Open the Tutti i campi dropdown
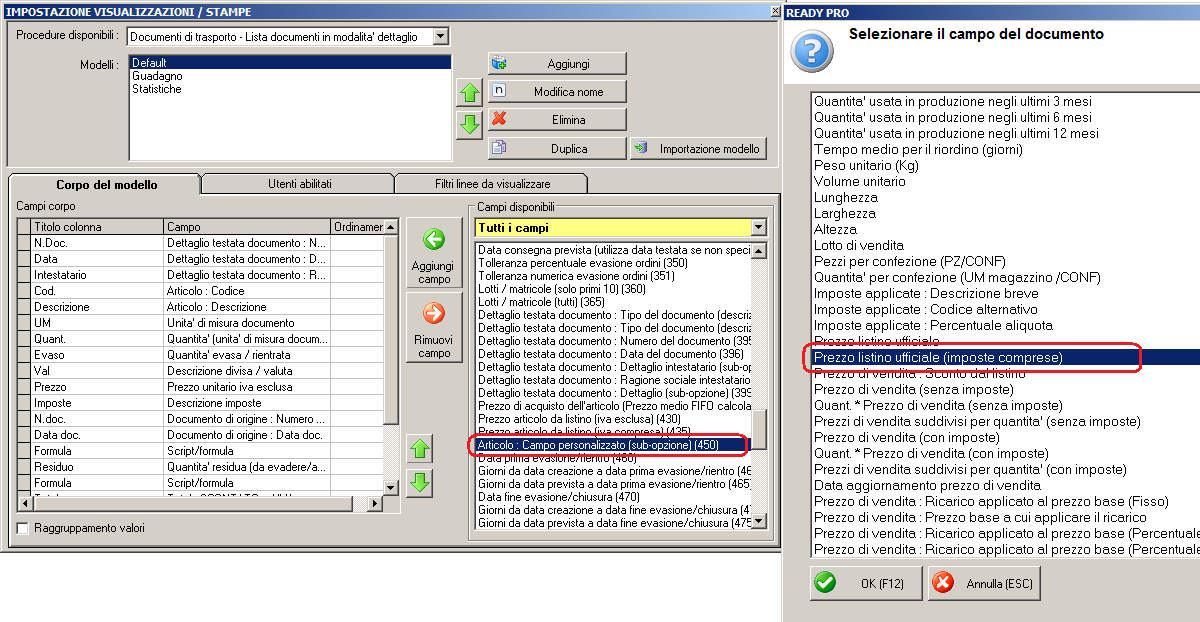 point(758,228)
